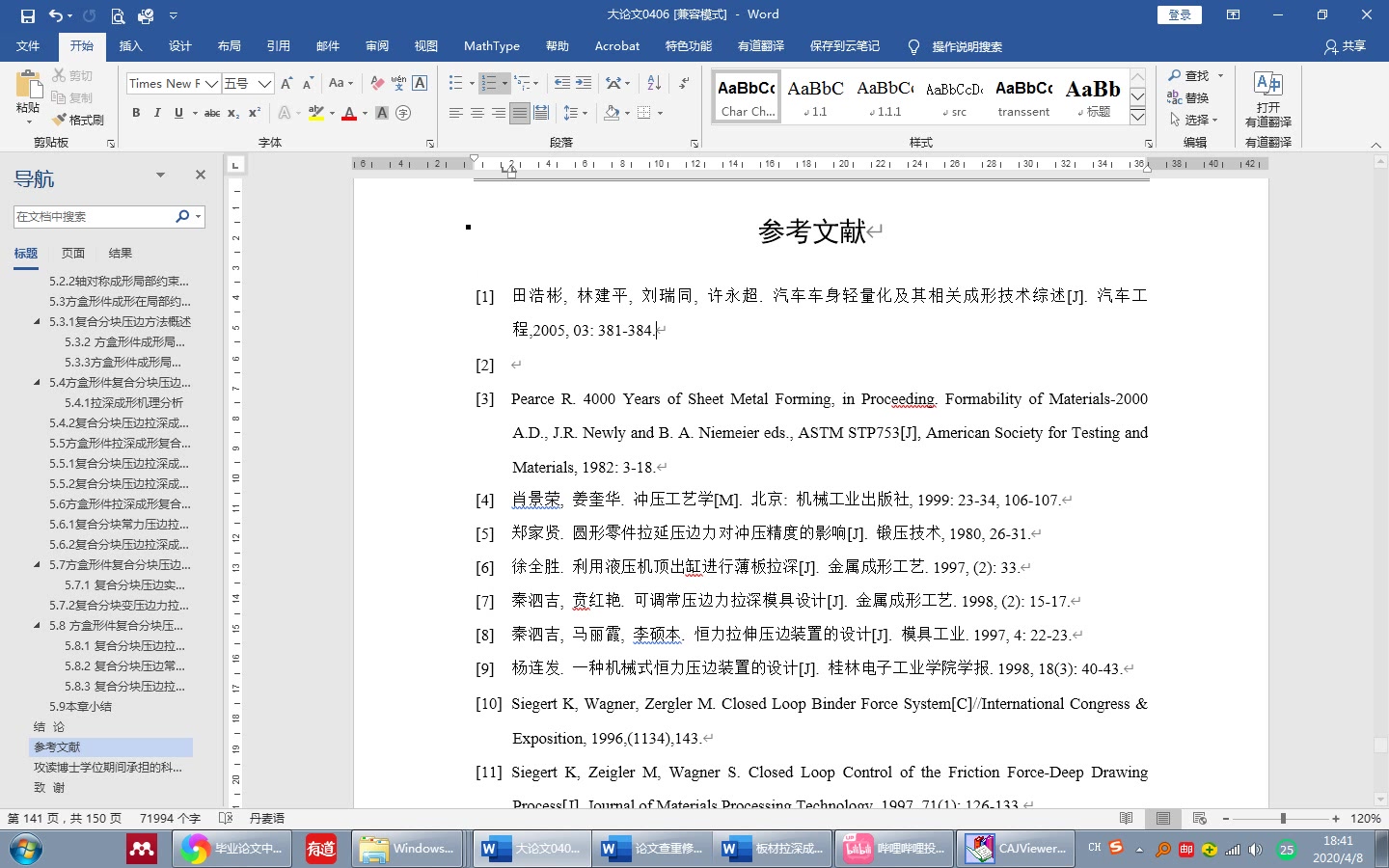The width and height of the screenshot is (1389, 868).
Task: Open the borders dropdown arrow
Action: (661, 113)
